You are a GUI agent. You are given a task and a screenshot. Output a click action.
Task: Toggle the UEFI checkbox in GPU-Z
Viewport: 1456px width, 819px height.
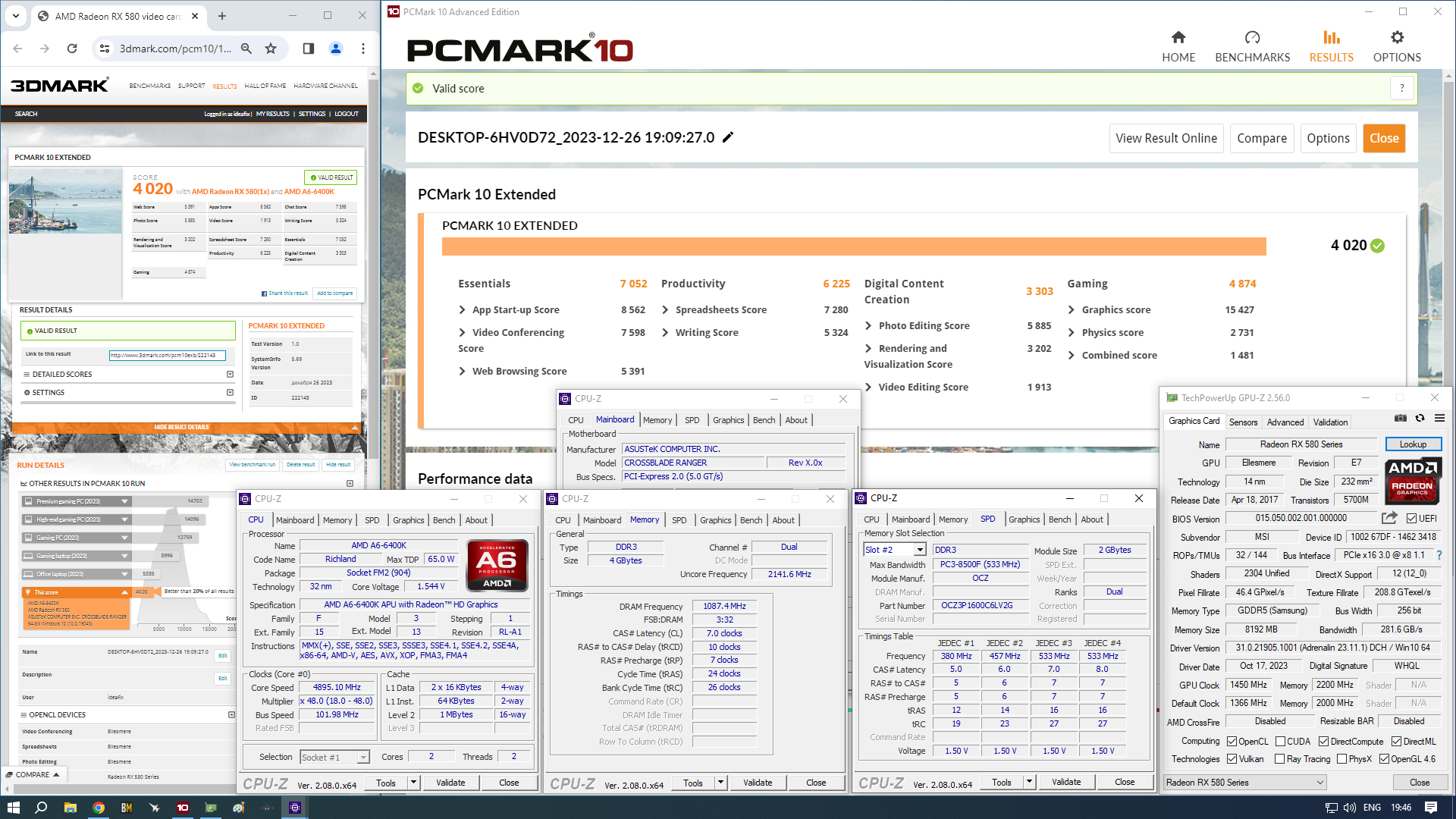coord(1411,519)
